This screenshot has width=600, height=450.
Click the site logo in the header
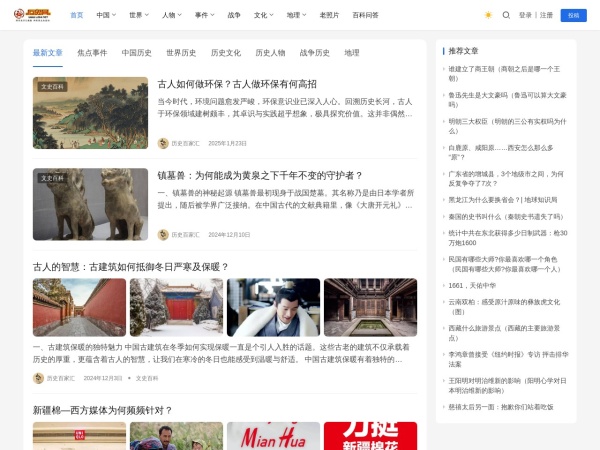(32, 15)
